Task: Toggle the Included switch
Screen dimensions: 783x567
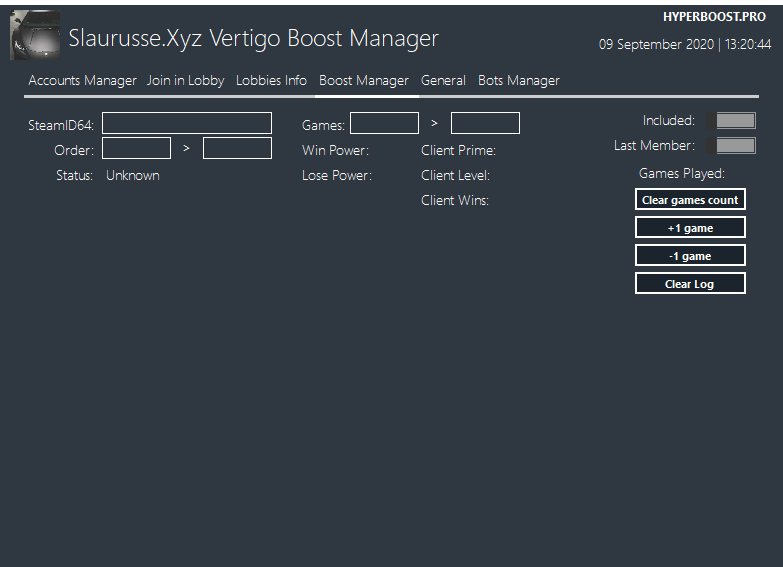Action: (731, 120)
